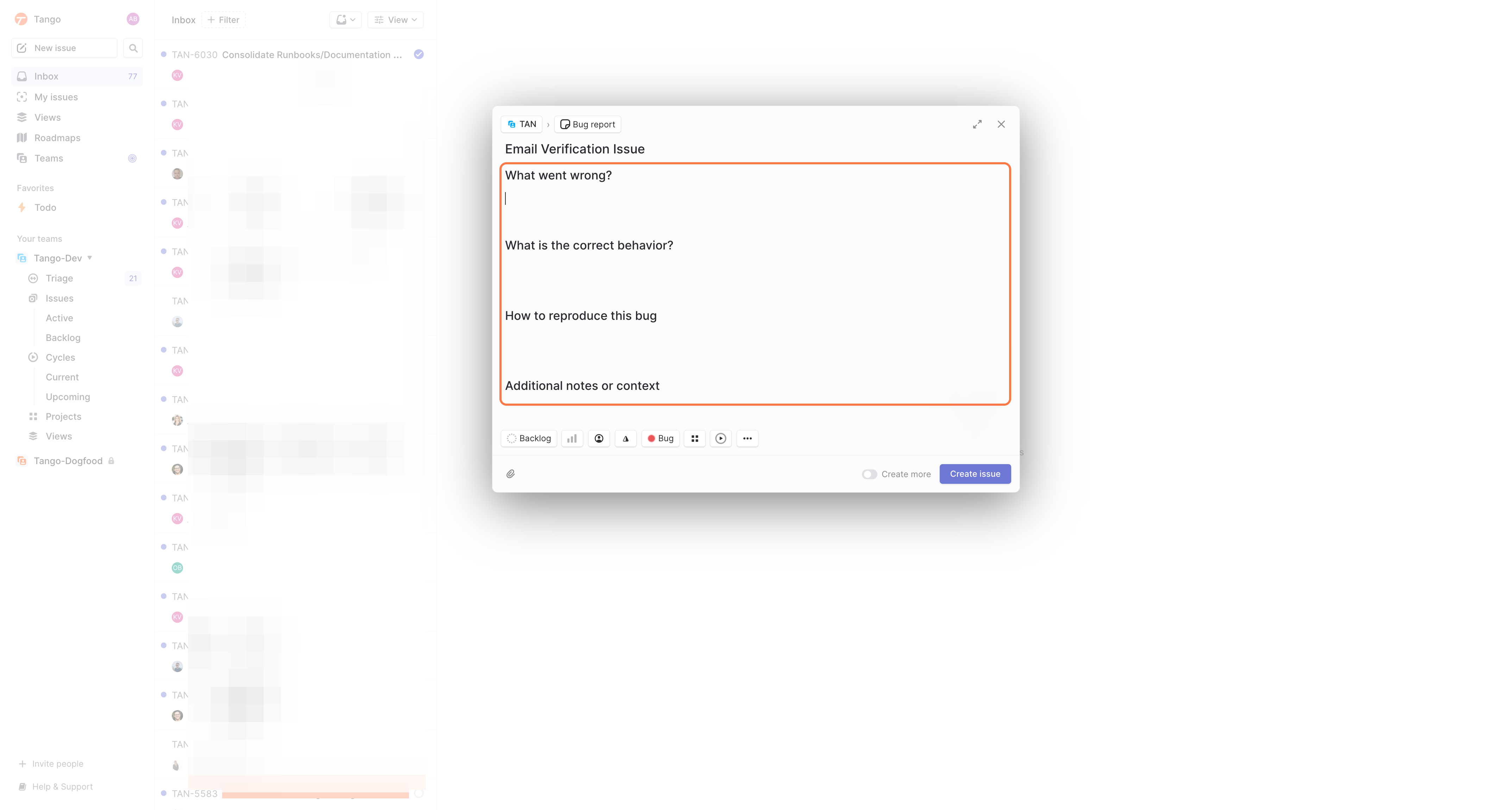Screen dimensions: 1512x810
Task: Click the AB user avatar
Action: (133, 19)
